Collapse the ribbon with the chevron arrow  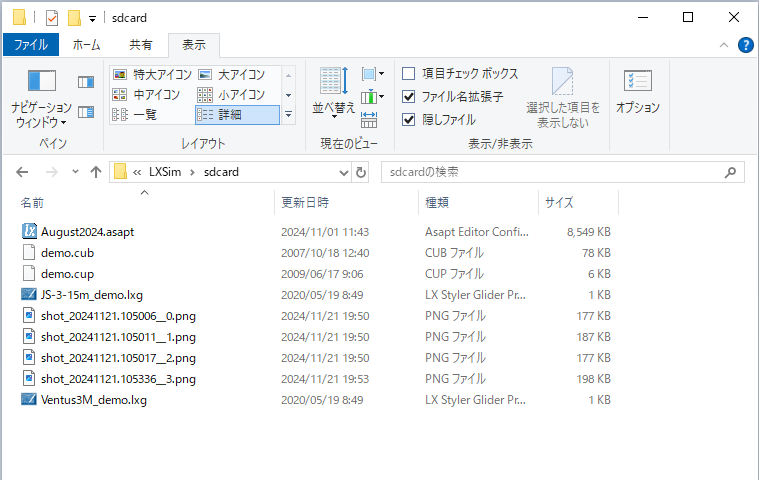725,45
